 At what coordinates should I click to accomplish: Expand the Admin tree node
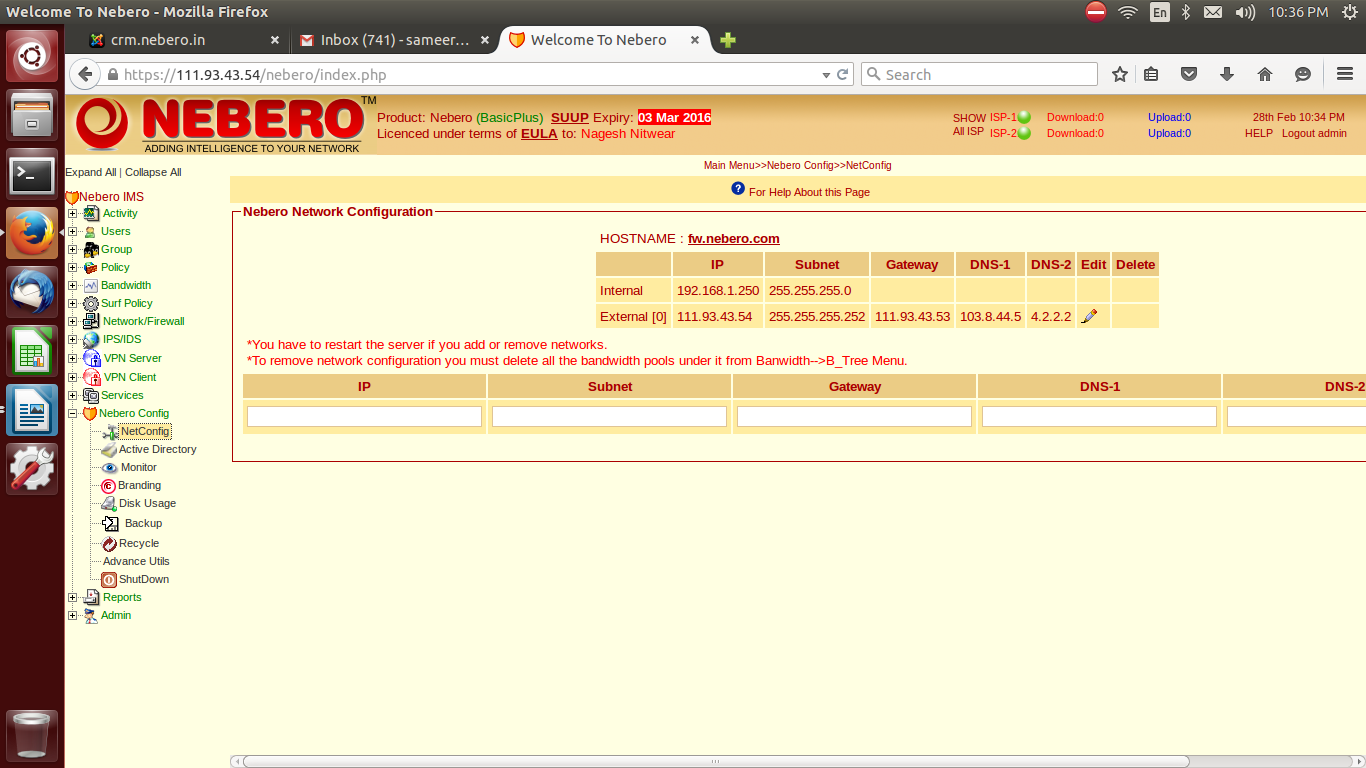72,615
